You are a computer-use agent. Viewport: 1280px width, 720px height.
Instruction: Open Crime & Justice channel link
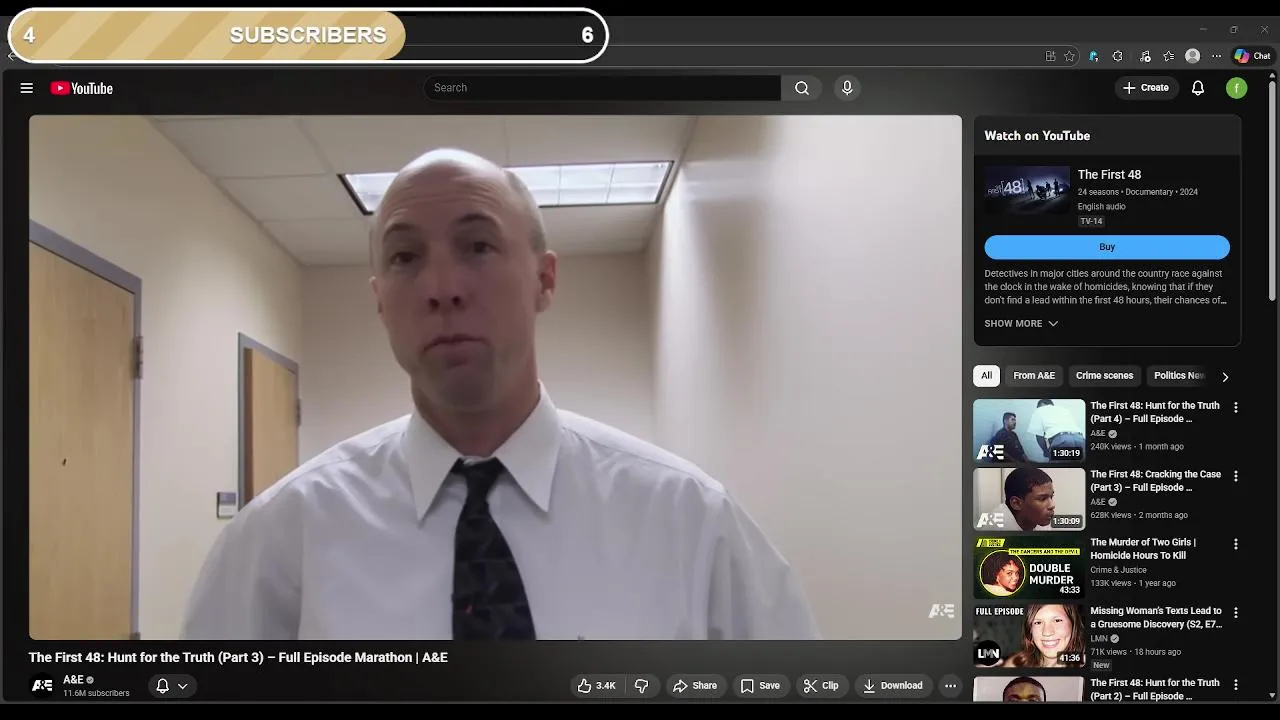1118,570
